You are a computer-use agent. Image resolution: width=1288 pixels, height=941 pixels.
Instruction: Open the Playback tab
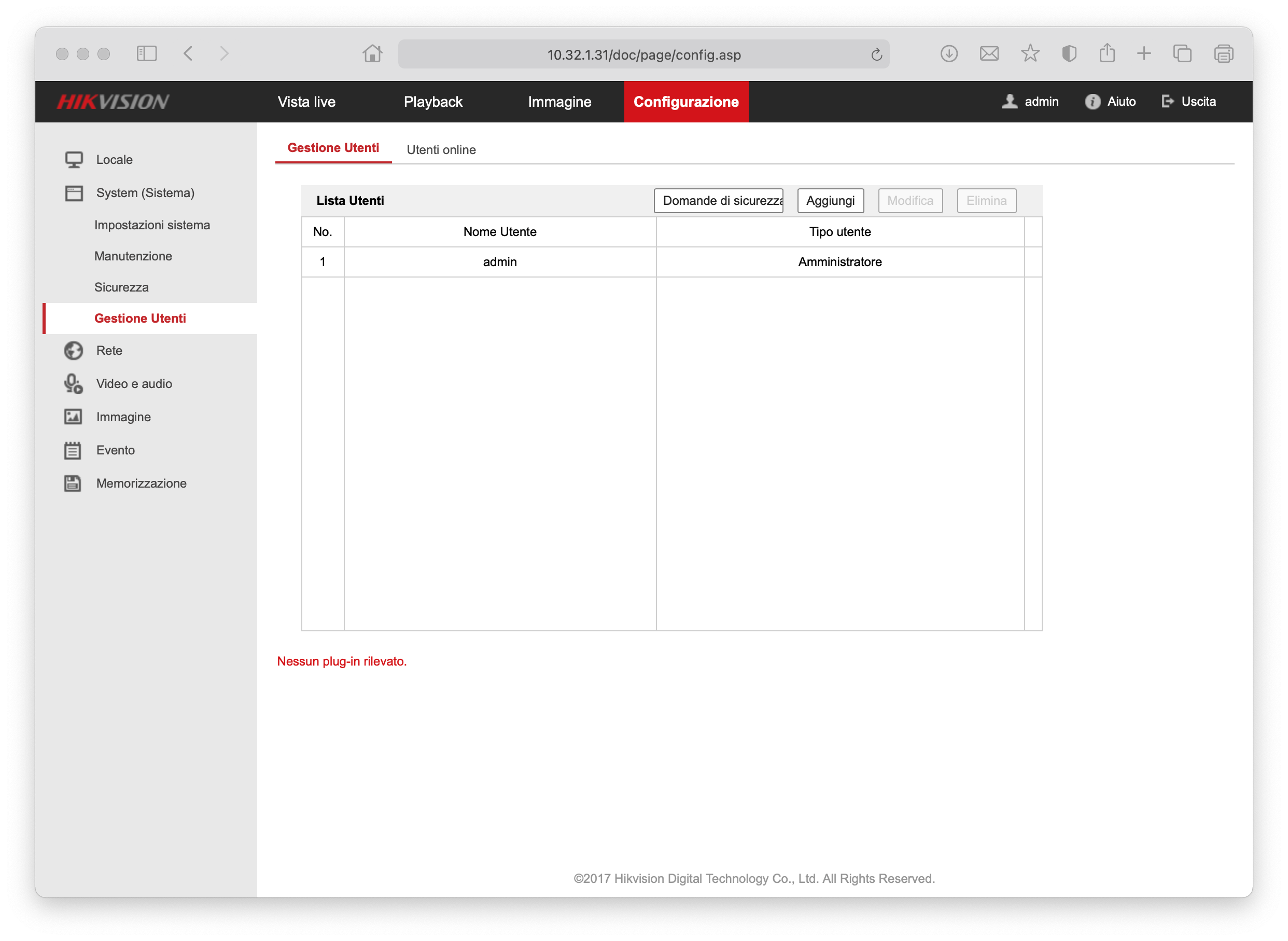433,101
